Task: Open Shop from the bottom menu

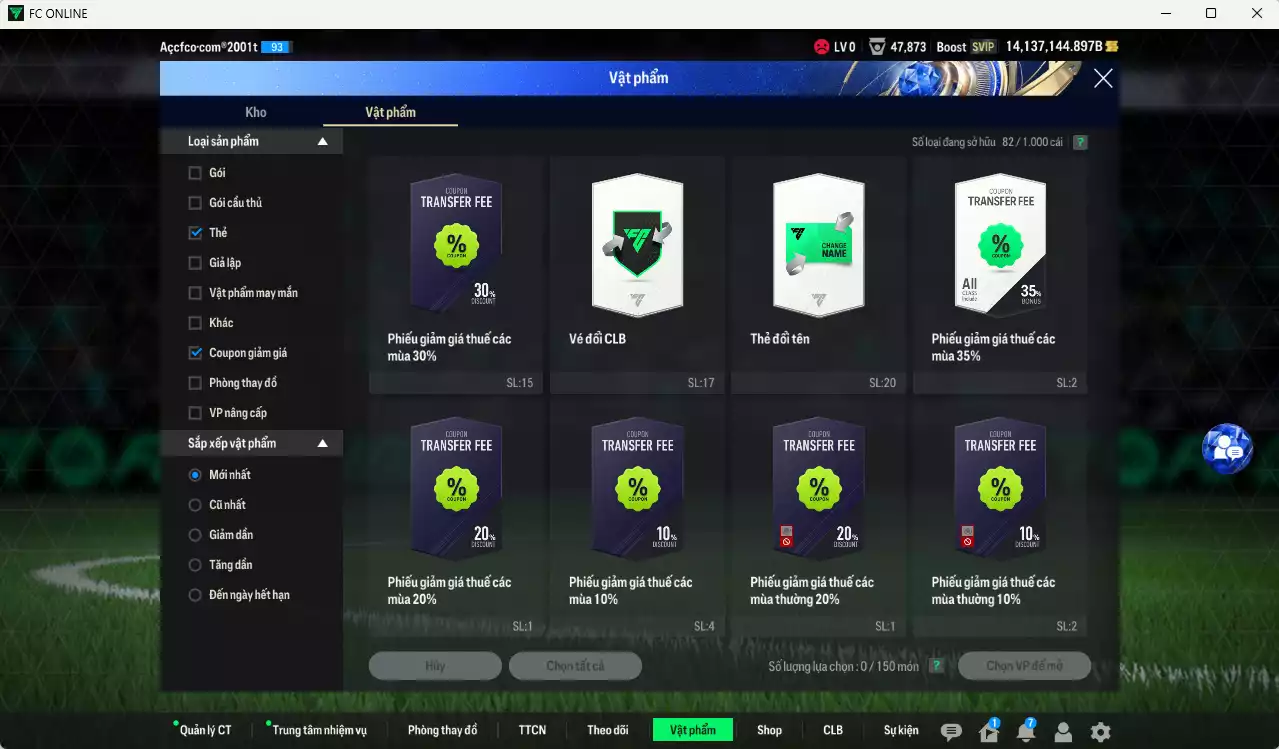Action: tap(769, 730)
